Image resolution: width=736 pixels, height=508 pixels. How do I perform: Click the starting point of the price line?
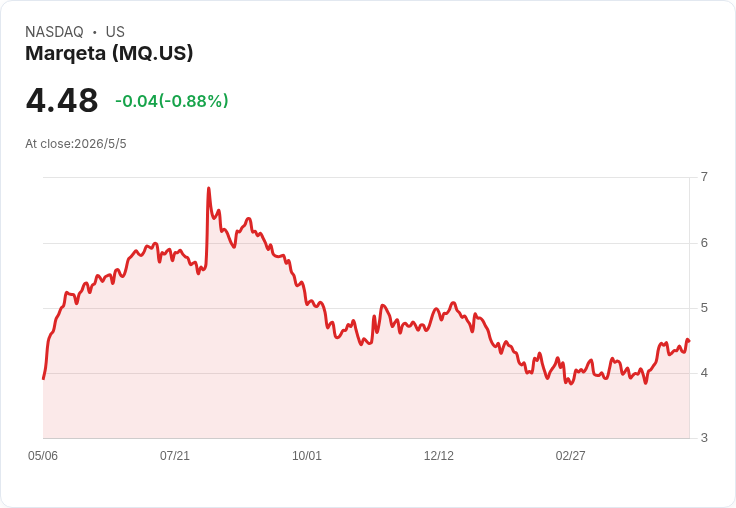pos(44,378)
